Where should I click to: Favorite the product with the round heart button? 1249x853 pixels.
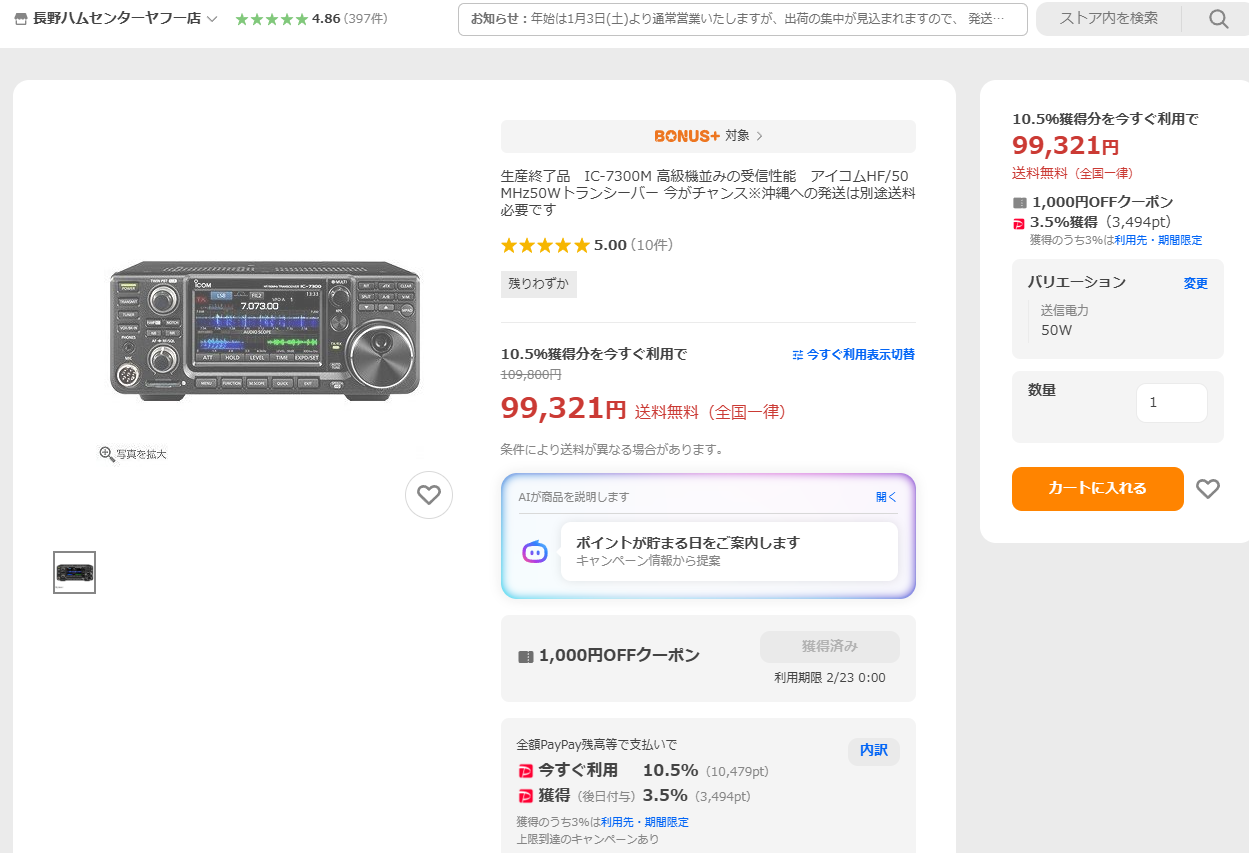tap(429, 494)
